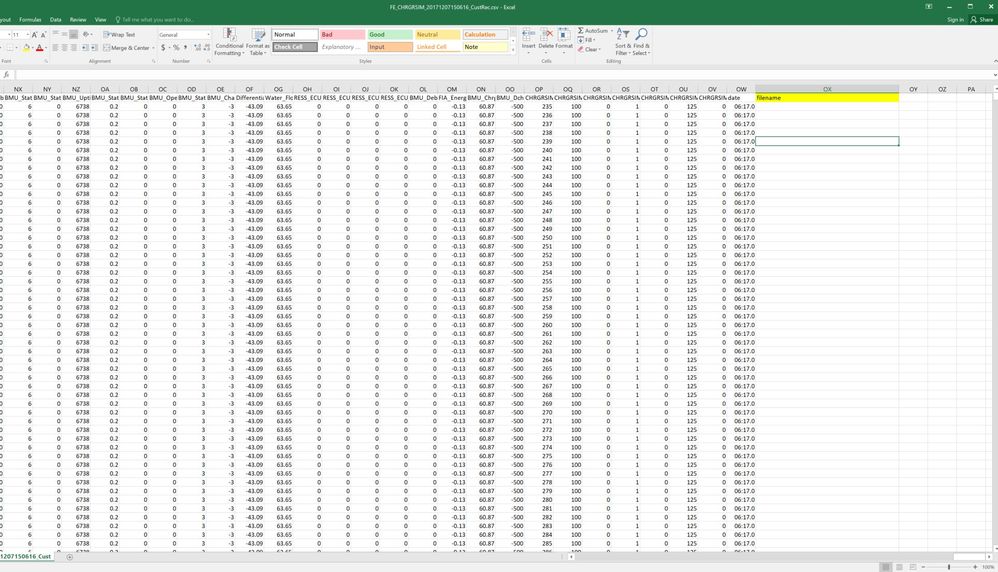This screenshot has width=998, height=572.
Task: Open Ribbon Display Options icon
Action: [929, 6]
